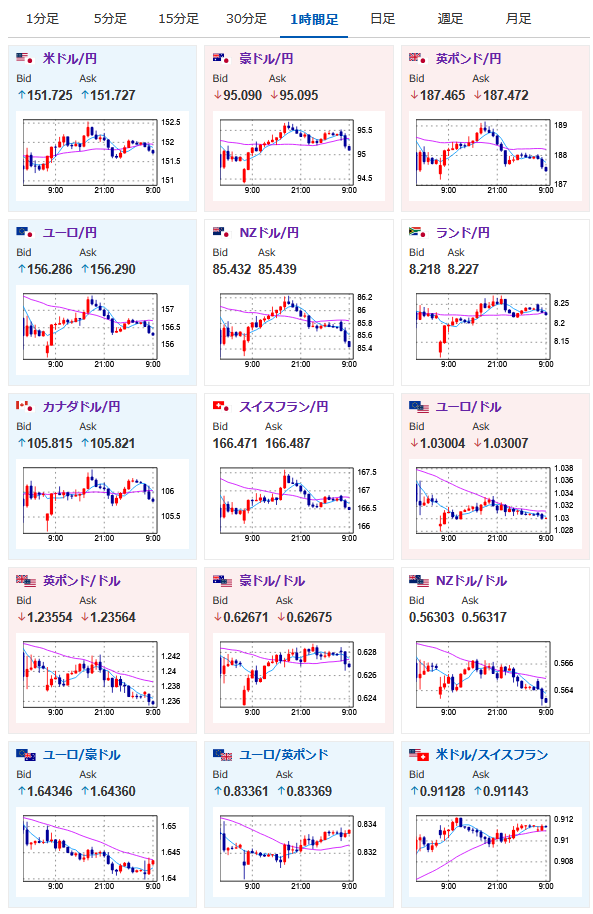The width and height of the screenshot is (593, 914).
Task: Open the NZドル/円 pair link
Action: click(x=269, y=233)
